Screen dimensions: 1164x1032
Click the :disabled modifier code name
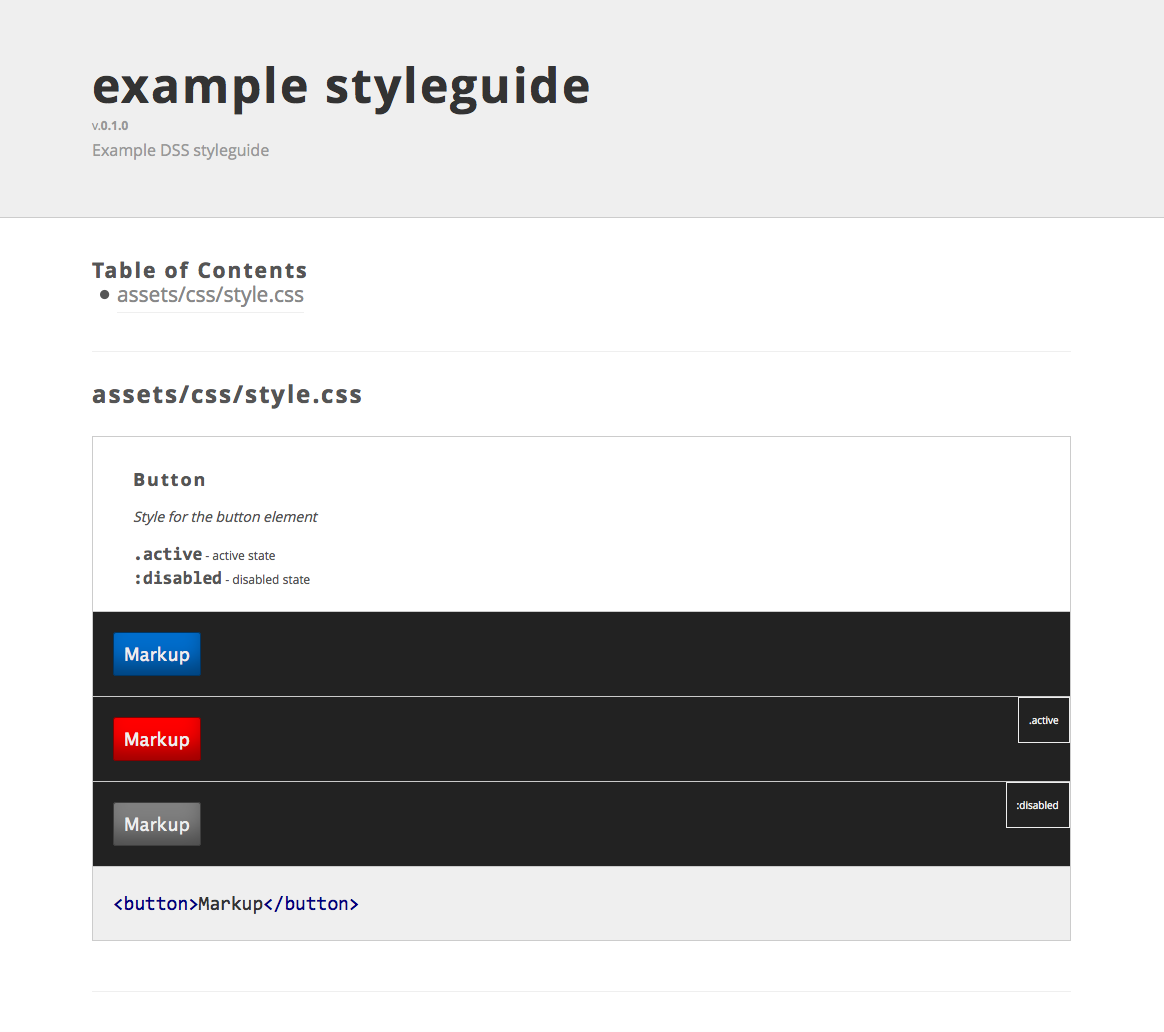coord(177,578)
